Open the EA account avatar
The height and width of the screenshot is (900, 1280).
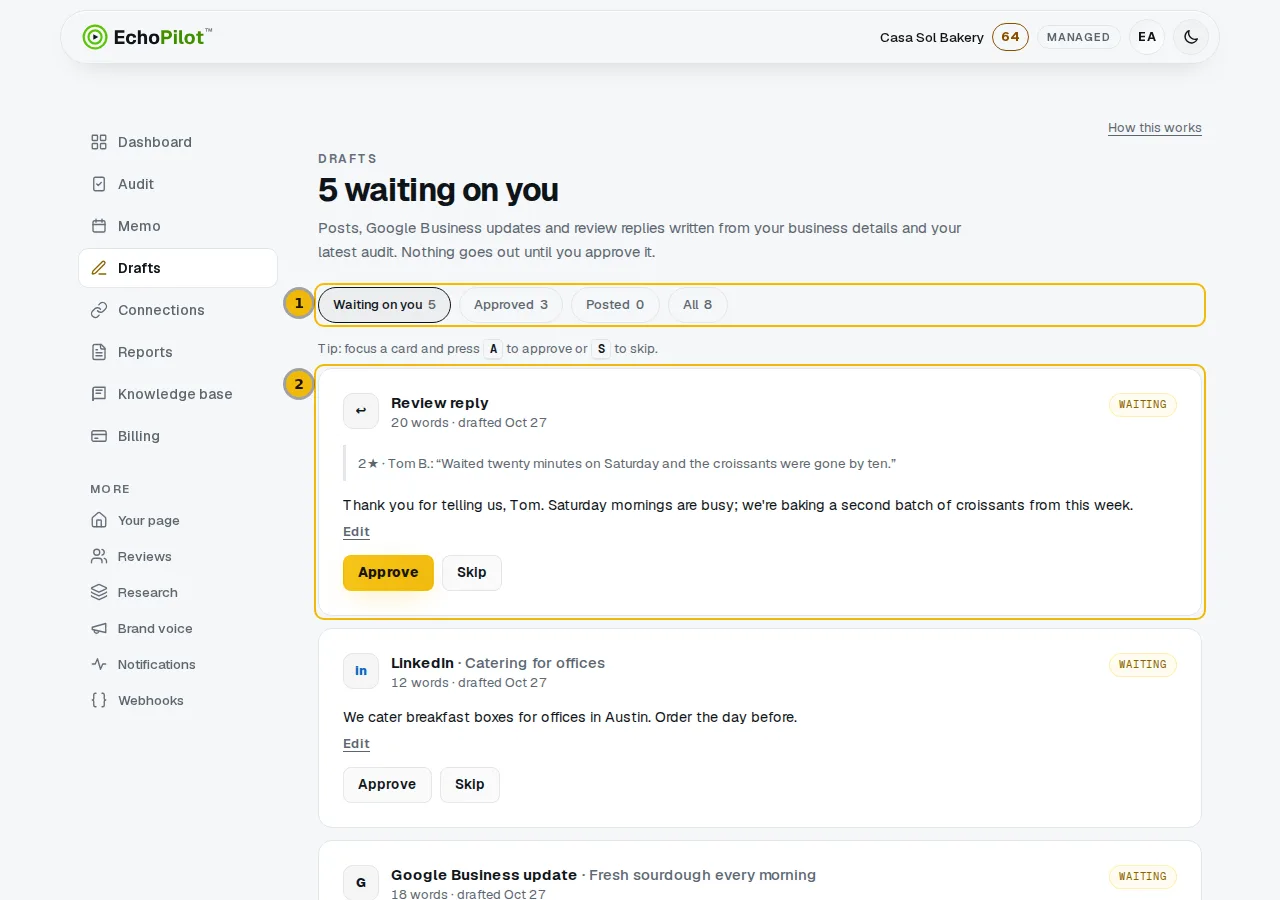pos(1147,37)
